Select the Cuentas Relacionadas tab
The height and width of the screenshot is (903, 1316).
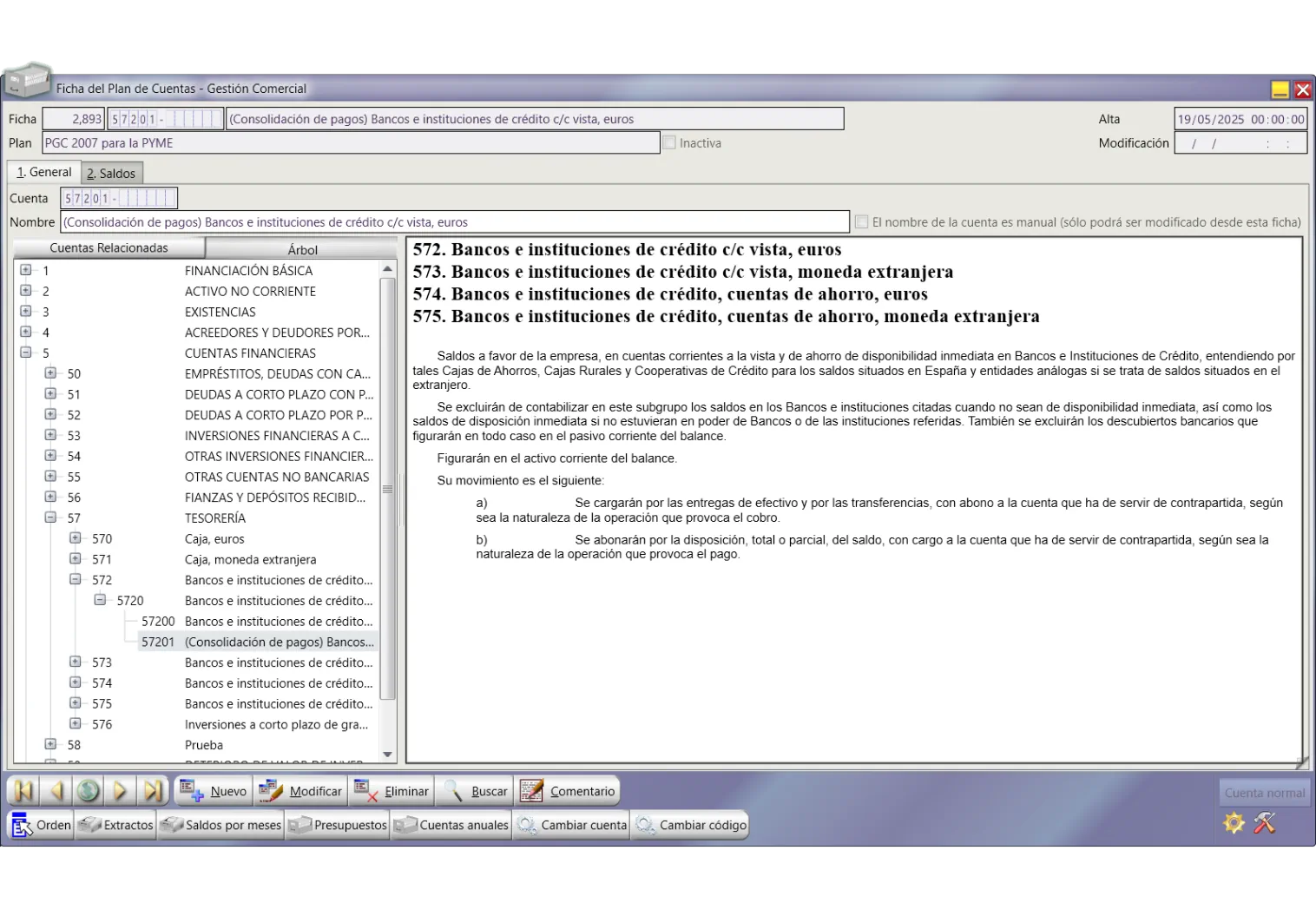pos(109,248)
